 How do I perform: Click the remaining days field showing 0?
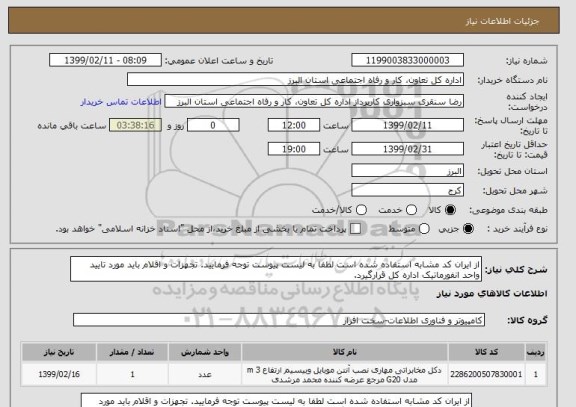[213, 125]
